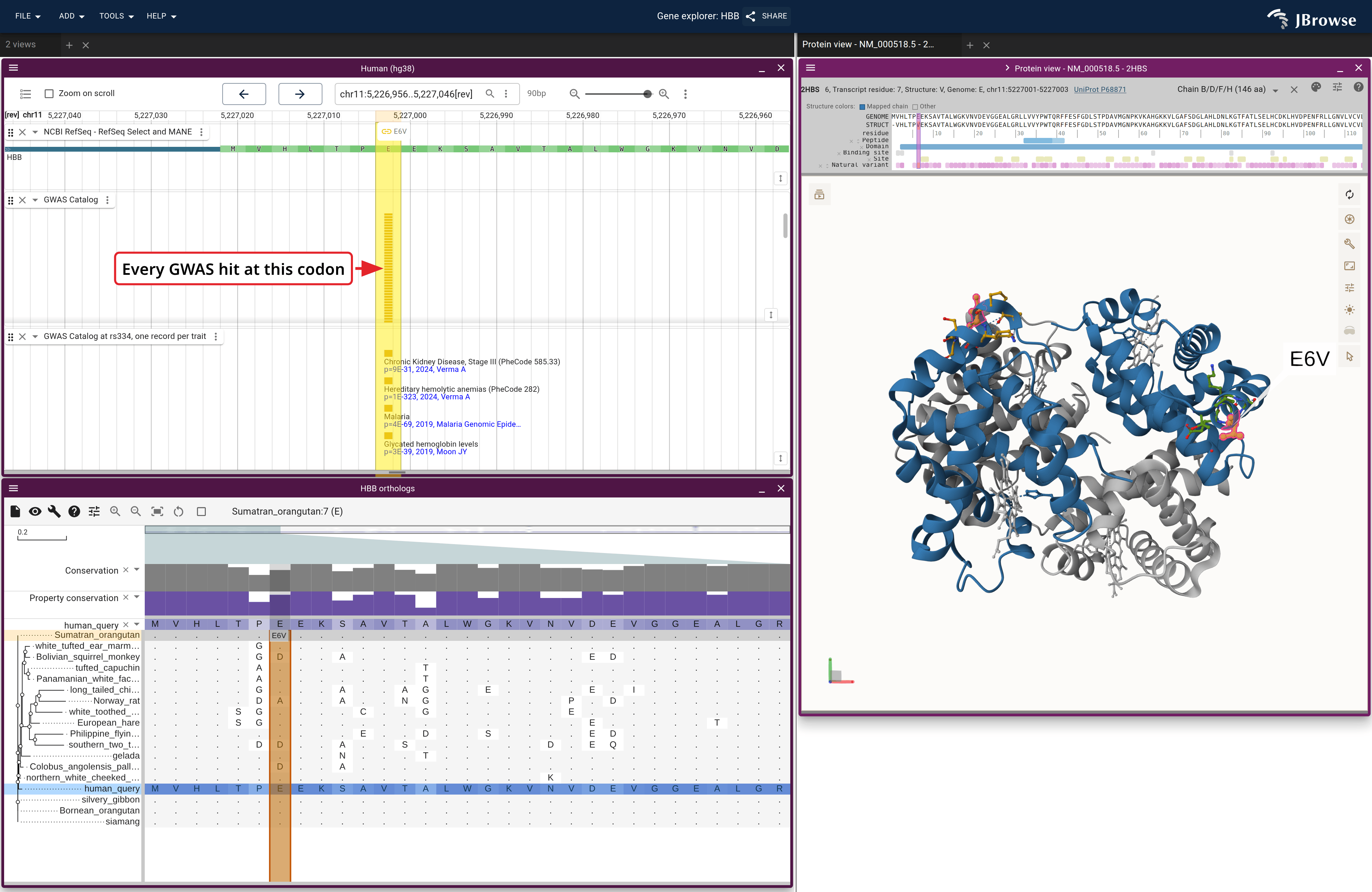Viewport: 1372px width, 892px height.
Task: Expand NCBI RefSeq track dropdown arrow
Action: point(35,132)
